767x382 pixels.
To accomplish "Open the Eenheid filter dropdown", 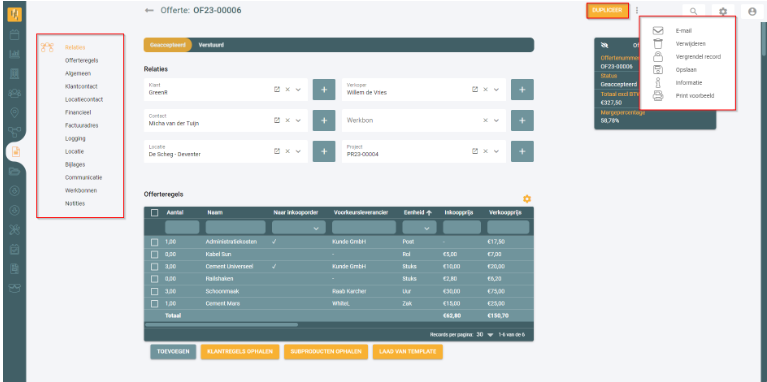I will coord(419,227).
